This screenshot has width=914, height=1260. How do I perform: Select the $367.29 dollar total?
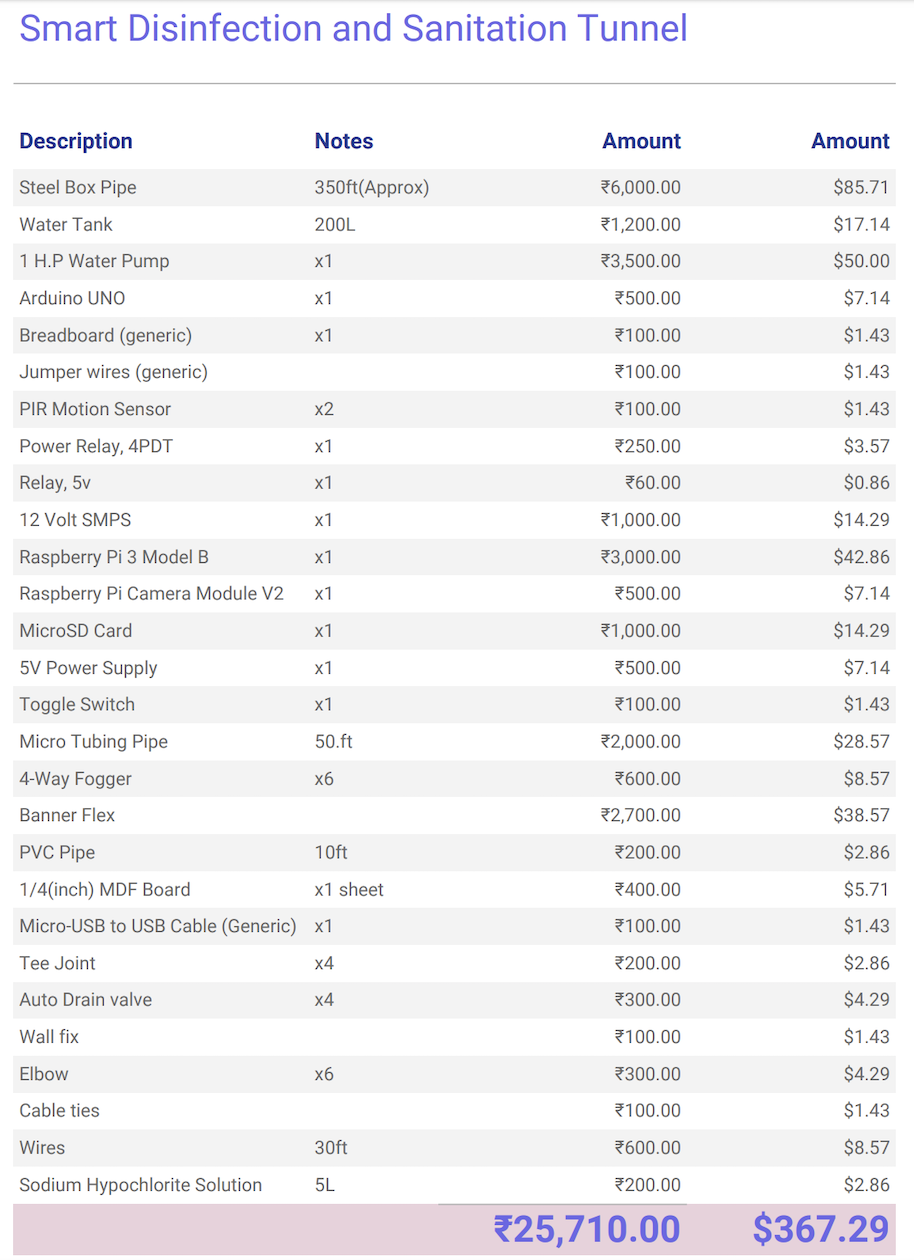pos(821,1229)
